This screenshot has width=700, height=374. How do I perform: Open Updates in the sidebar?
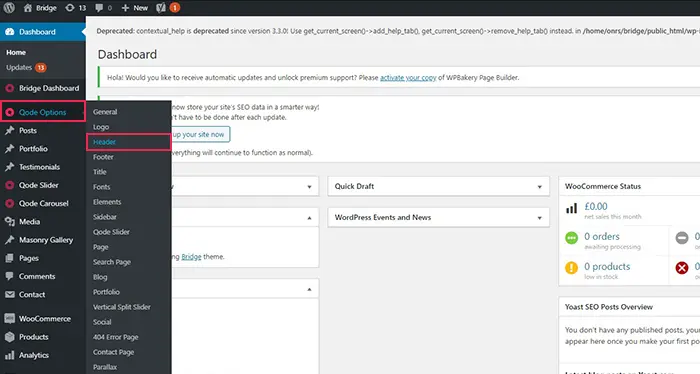(26, 67)
